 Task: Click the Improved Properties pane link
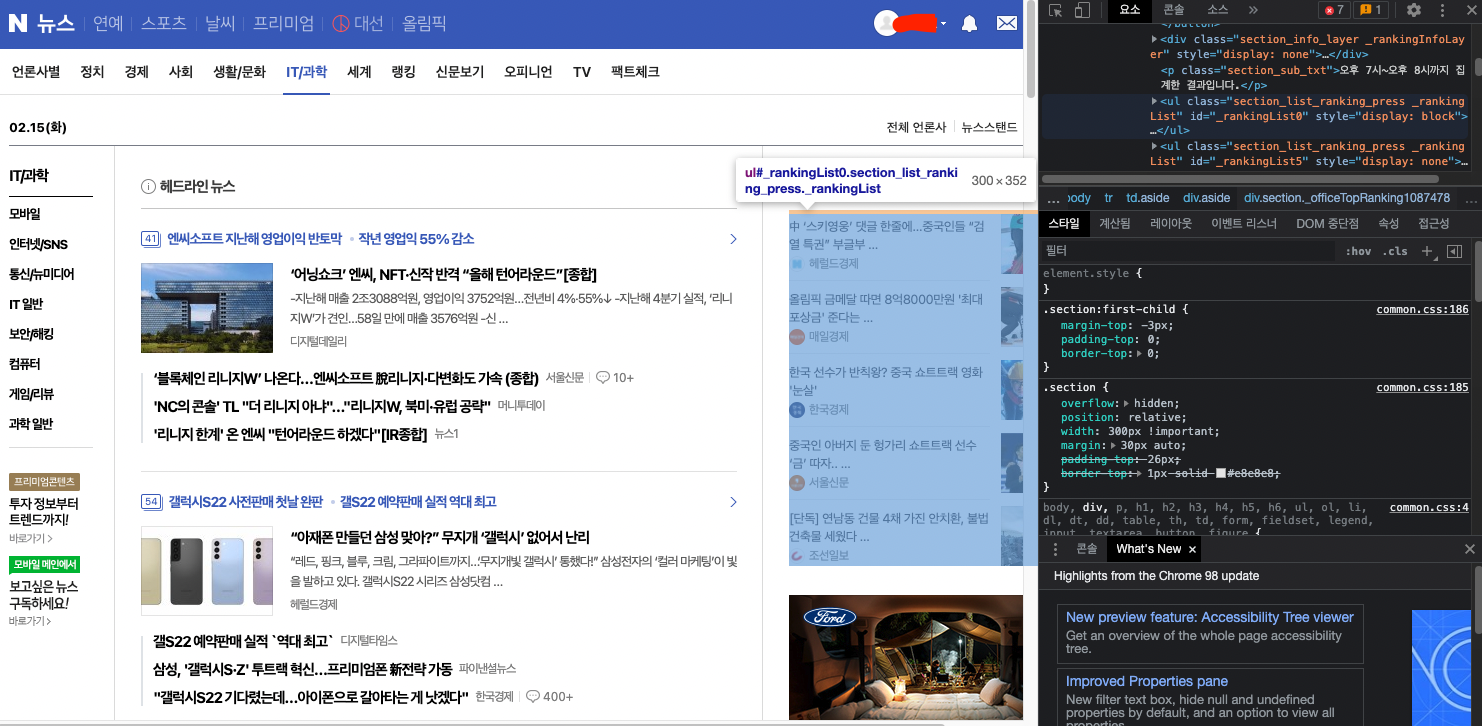(x=1146, y=681)
